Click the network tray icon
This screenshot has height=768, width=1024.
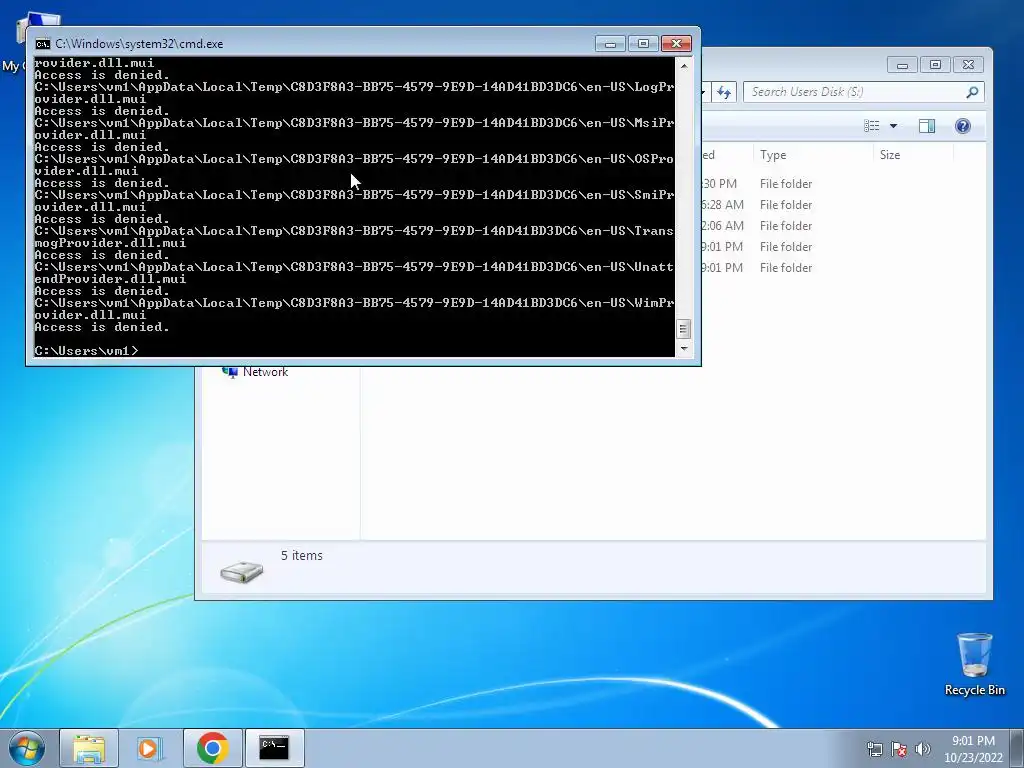click(x=874, y=749)
